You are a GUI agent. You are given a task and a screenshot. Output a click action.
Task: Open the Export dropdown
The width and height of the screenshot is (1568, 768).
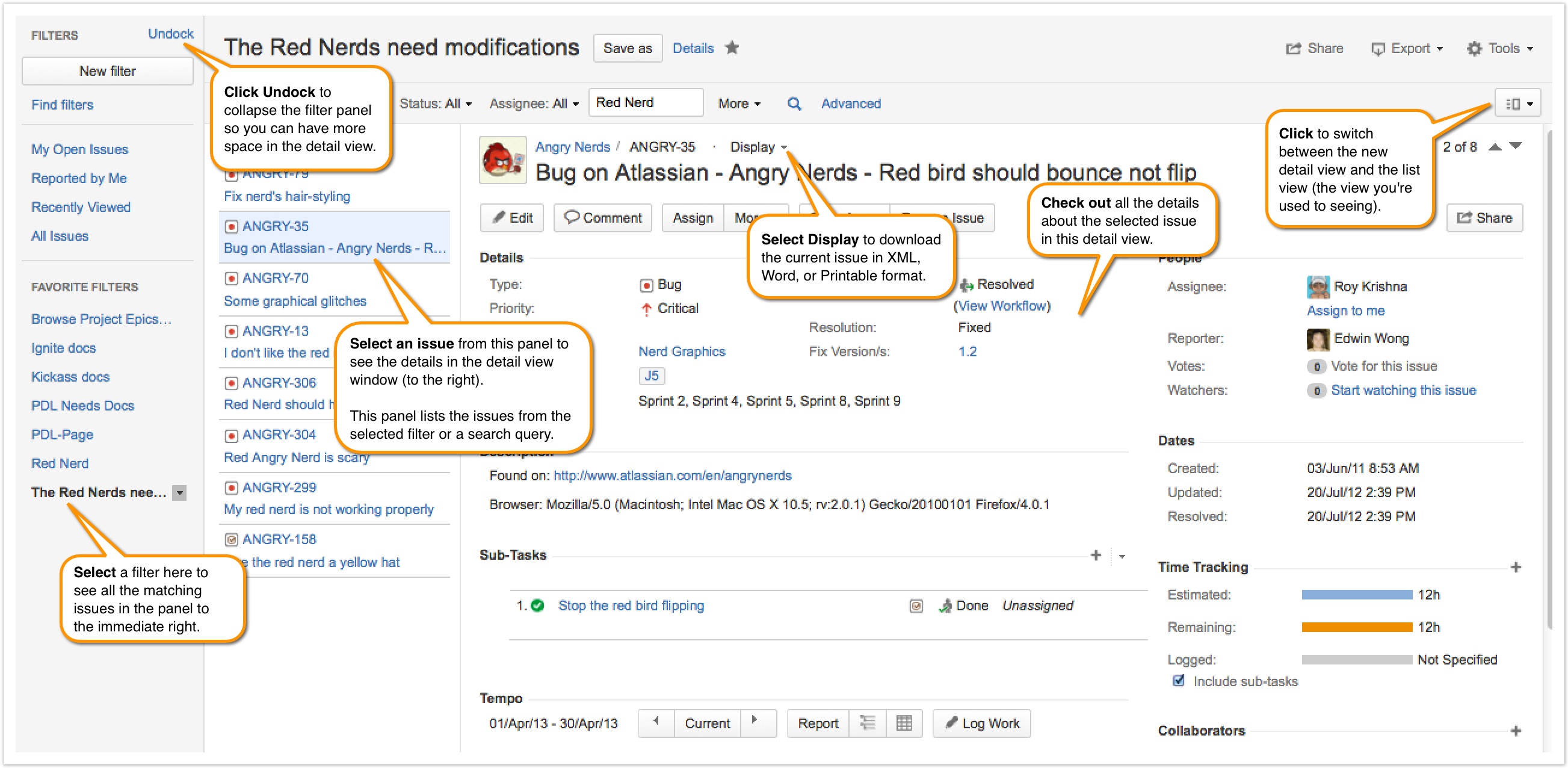point(1406,48)
